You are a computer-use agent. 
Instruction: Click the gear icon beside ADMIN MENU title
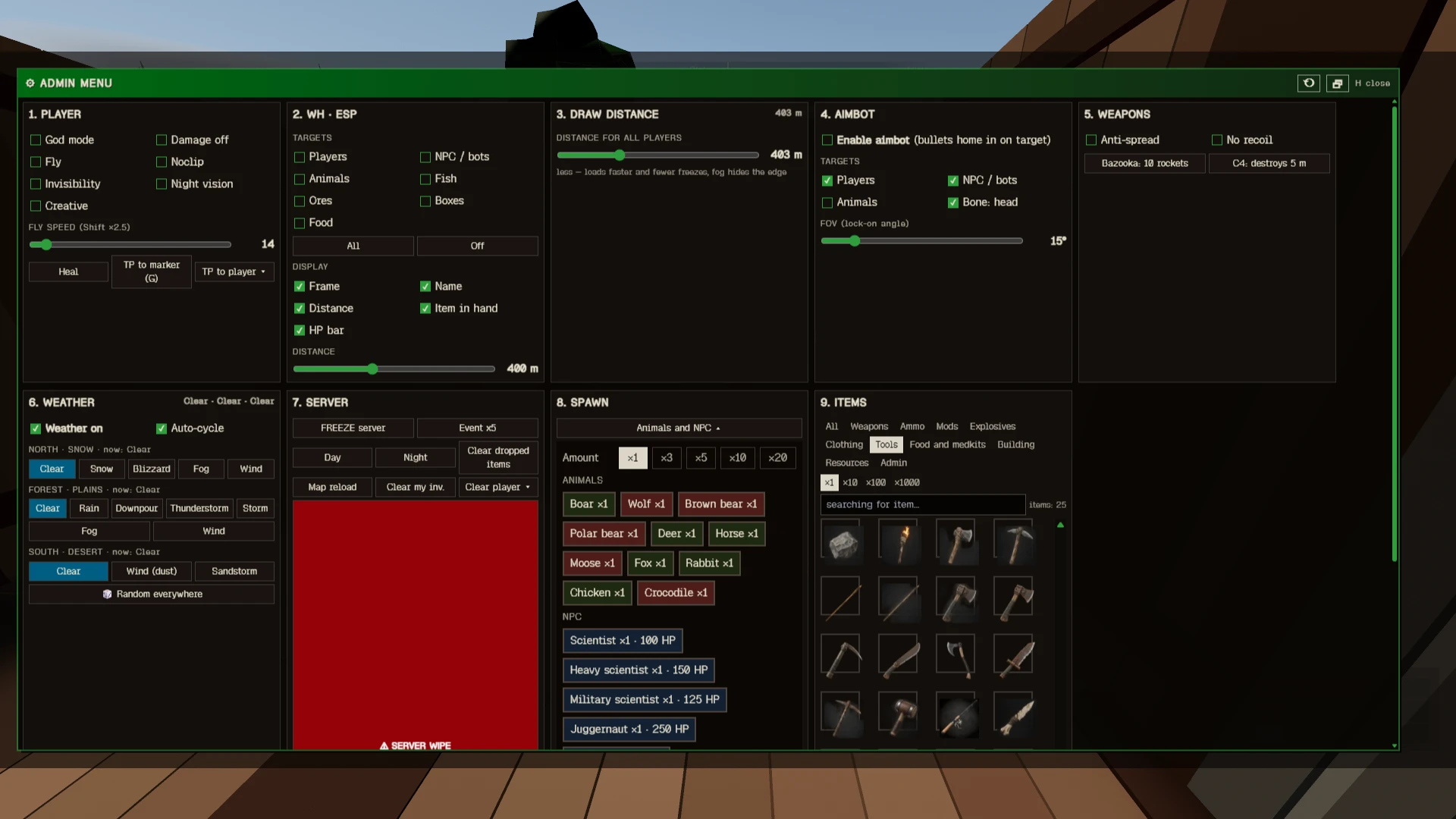(x=30, y=83)
